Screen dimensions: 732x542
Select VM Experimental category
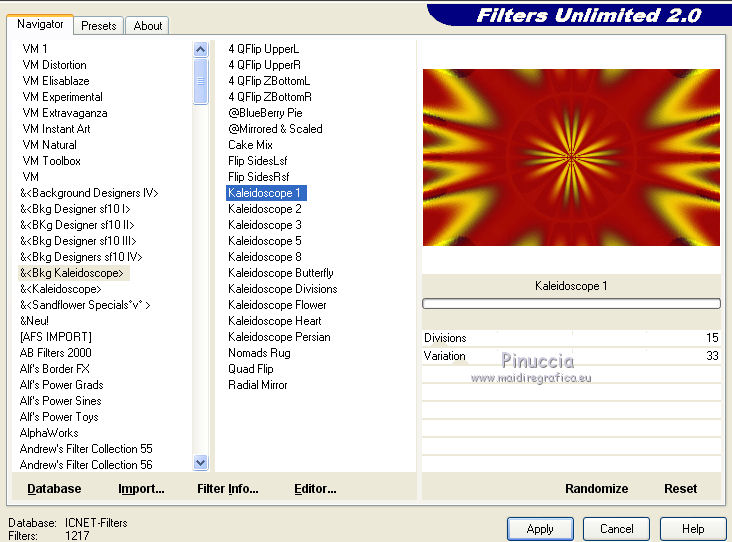[x=62, y=97]
